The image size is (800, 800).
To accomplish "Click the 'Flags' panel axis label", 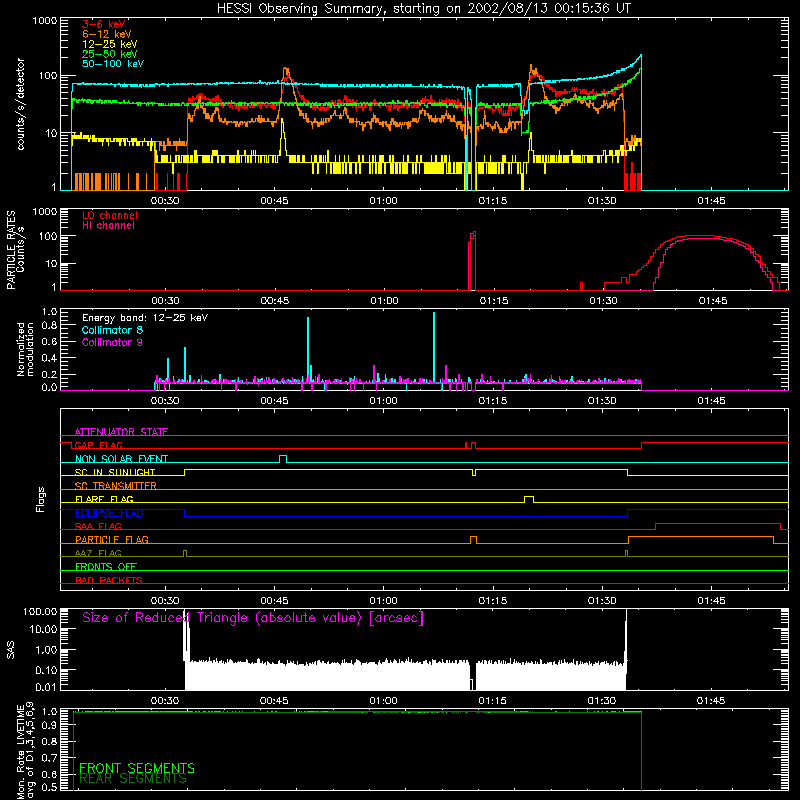I will (x=41, y=499).
